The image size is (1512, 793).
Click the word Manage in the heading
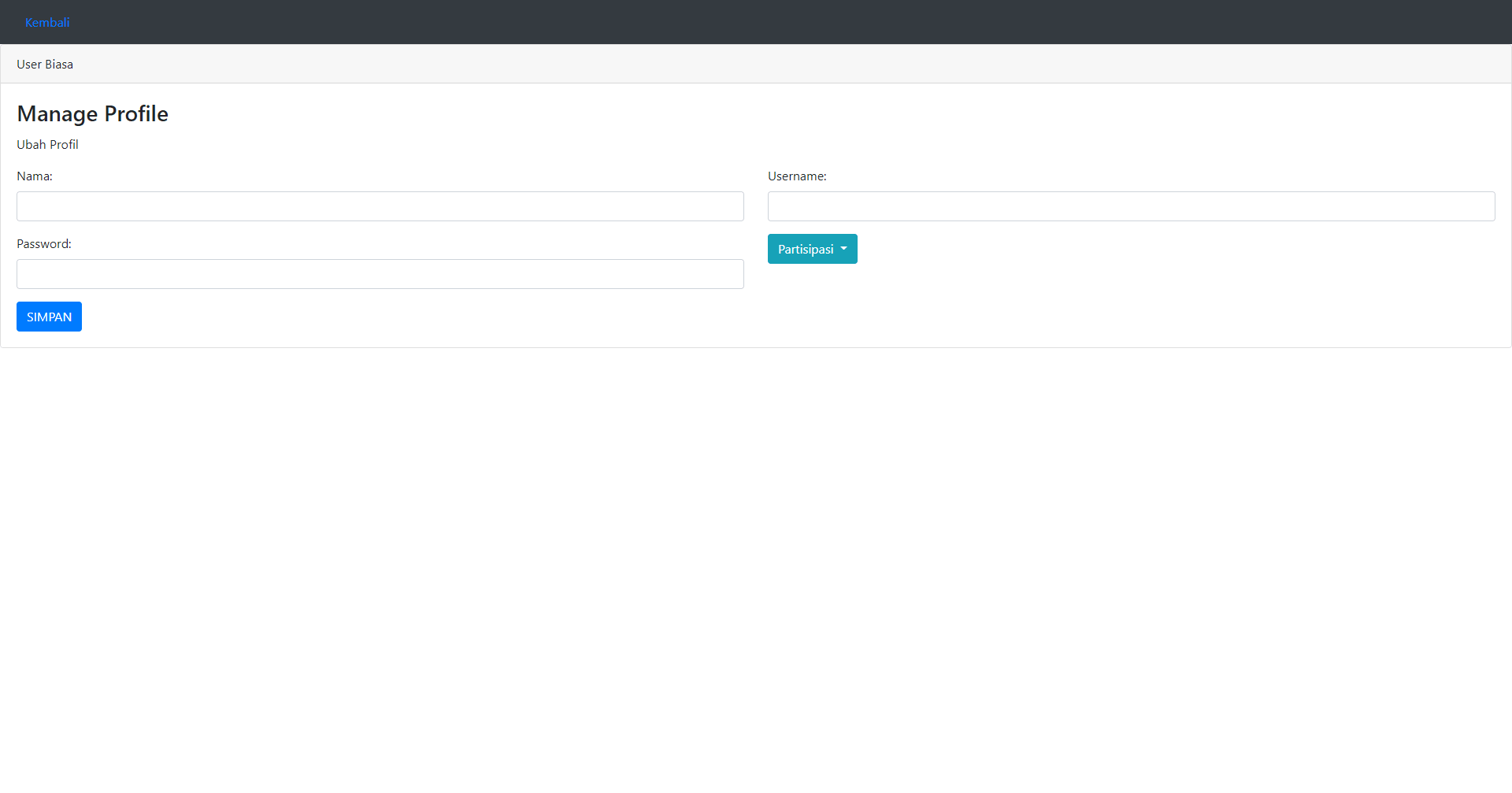(x=57, y=114)
